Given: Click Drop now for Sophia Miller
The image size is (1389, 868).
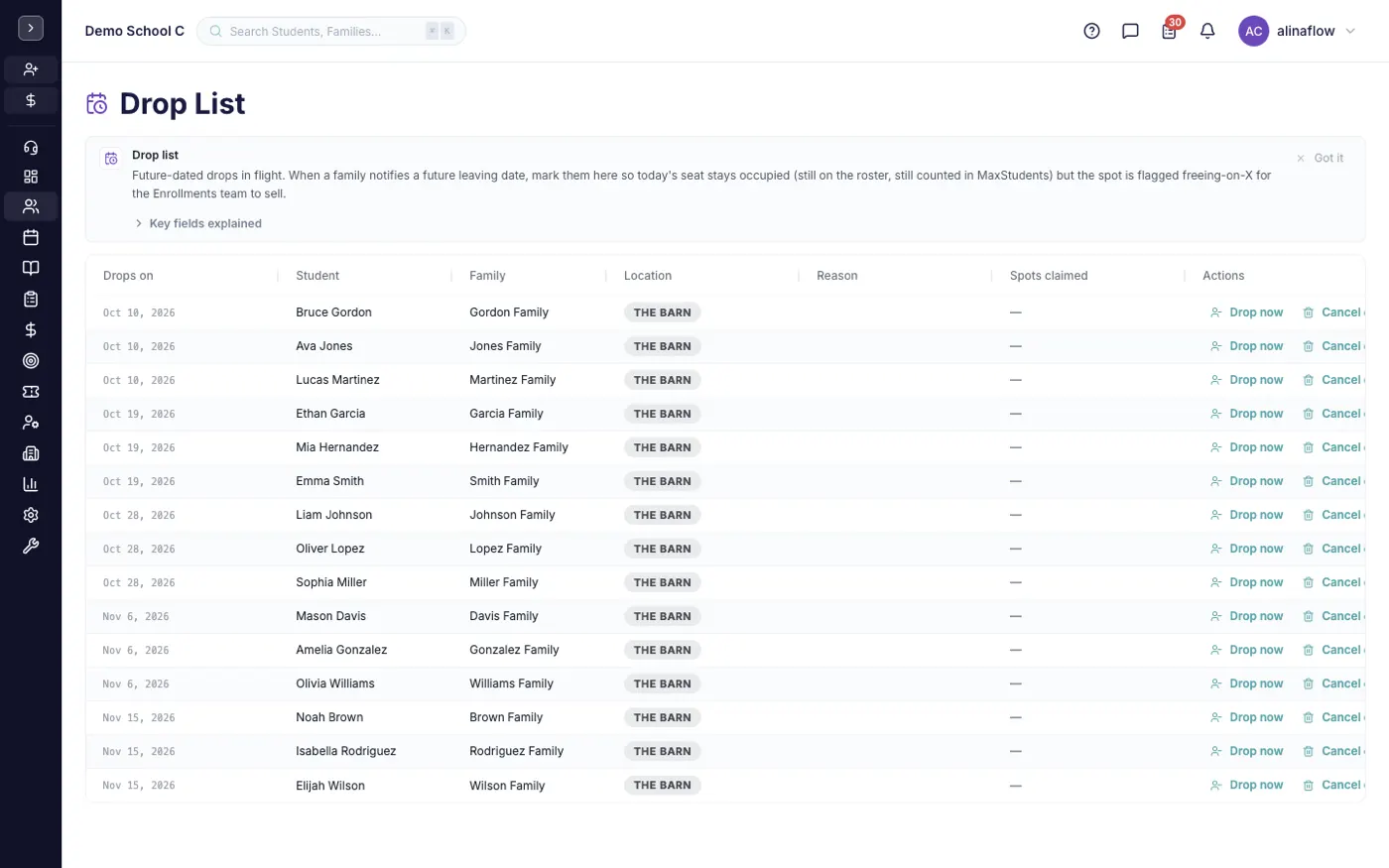Looking at the screenshot, I should [1246, 582].
